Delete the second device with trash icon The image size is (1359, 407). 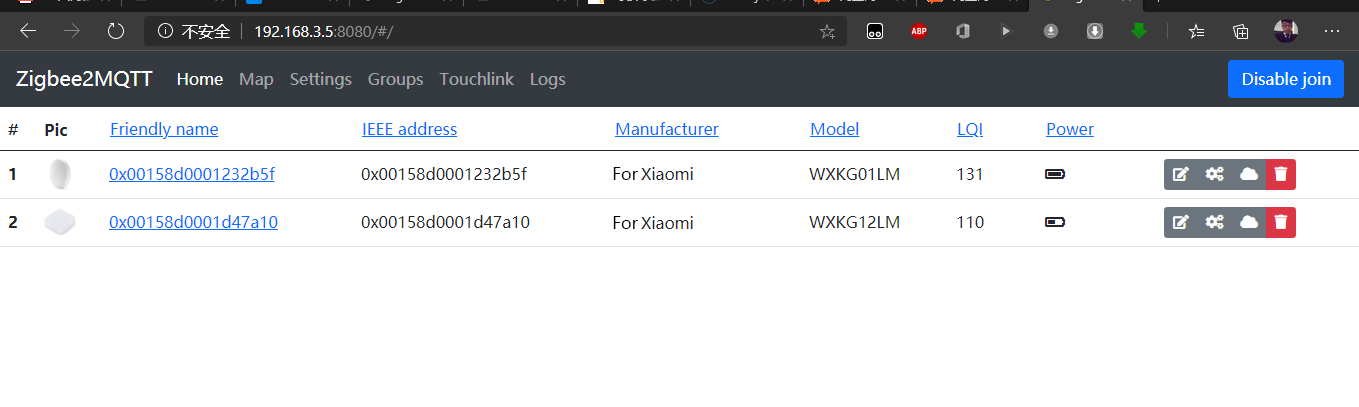click(1281, 223)
